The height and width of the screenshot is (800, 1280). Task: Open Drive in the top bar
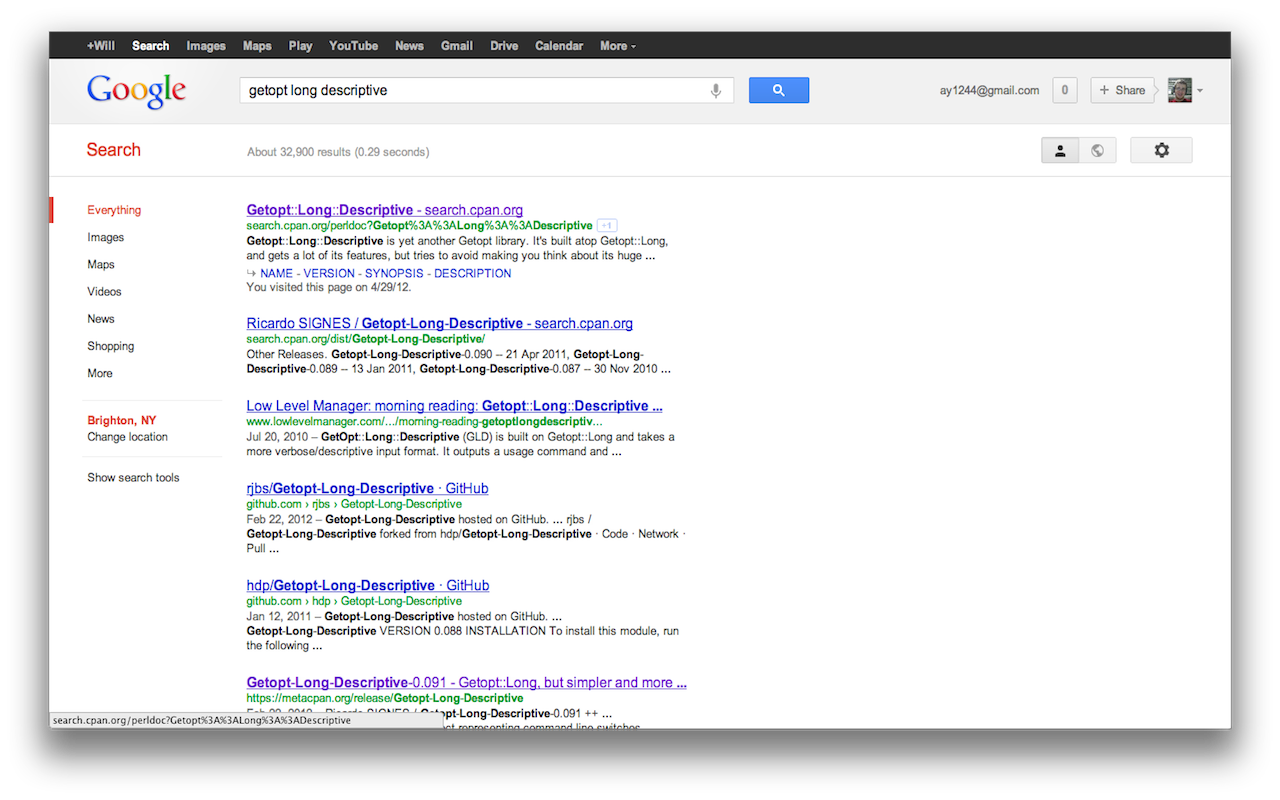pyautogui.click(x=504, y=46)
